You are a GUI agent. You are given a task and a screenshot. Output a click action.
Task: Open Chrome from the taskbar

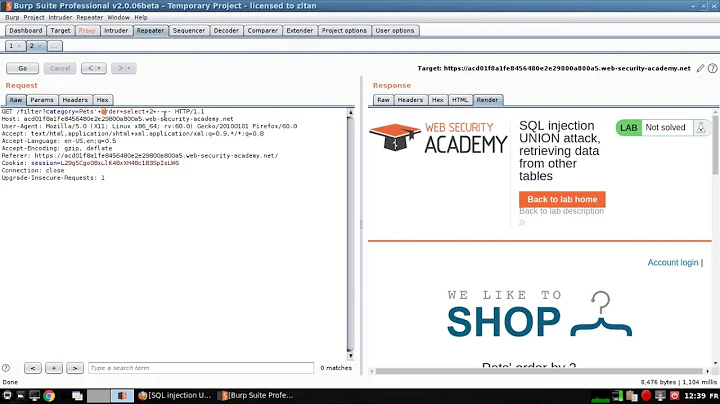click(49, 396)
